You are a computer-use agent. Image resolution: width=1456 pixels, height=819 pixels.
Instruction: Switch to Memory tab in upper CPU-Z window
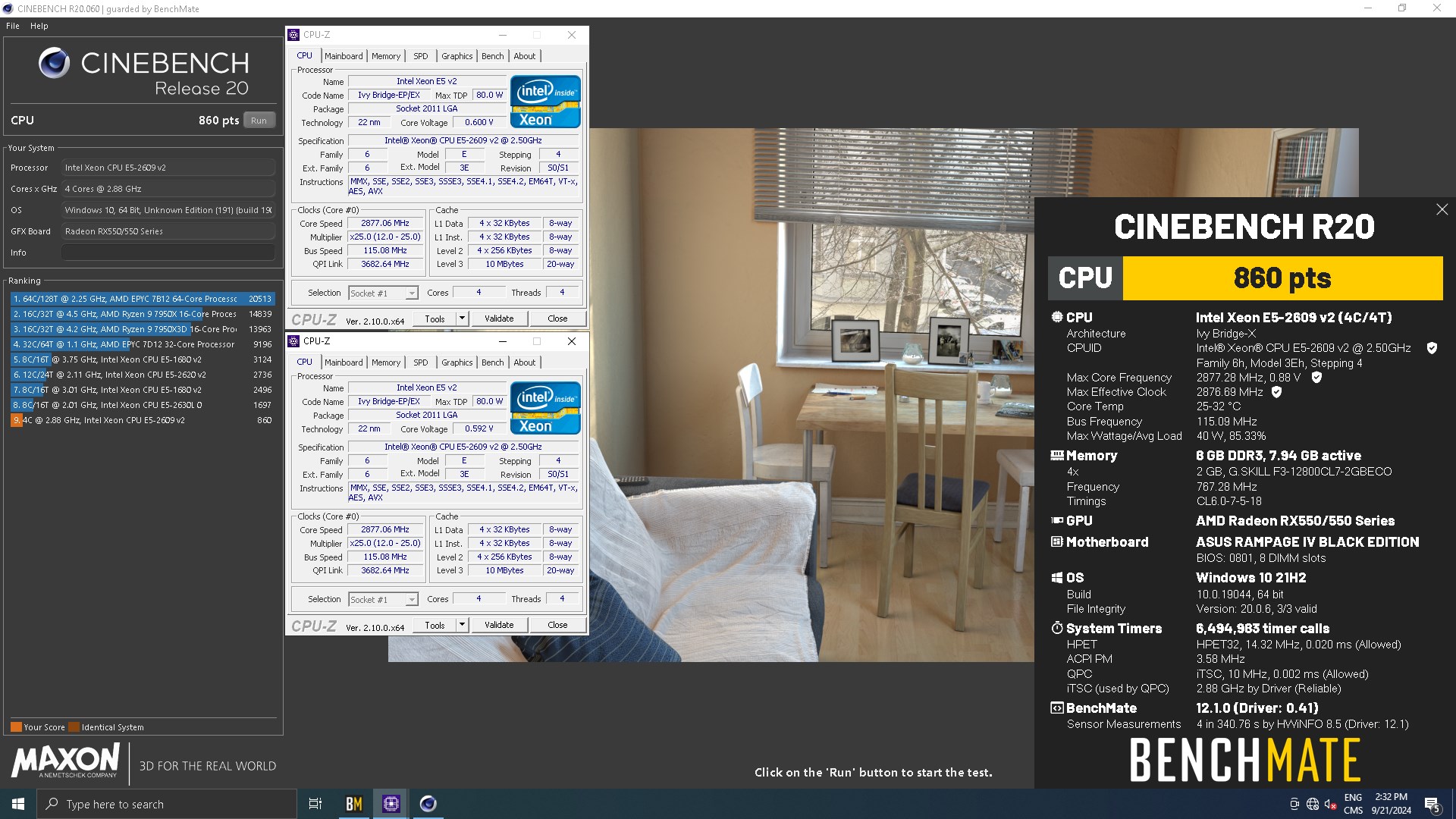click(x=386, y=56)
